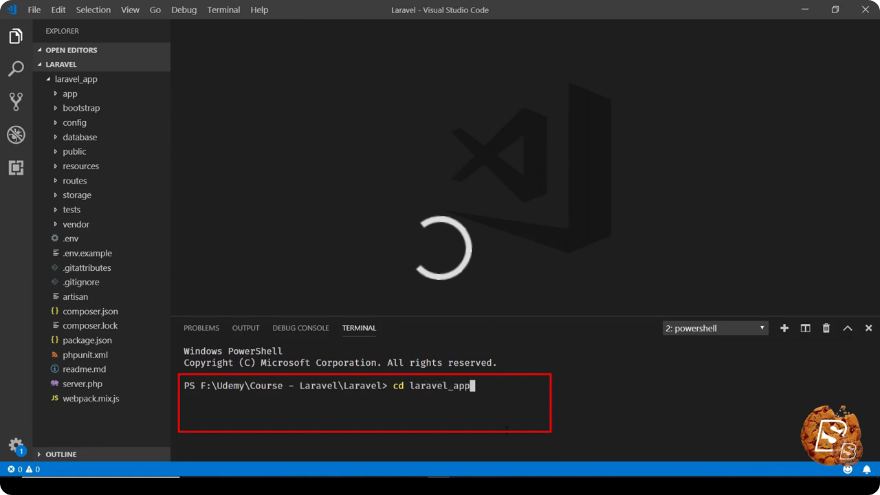Create a new terminal with plus icon
The image size is (880, 495).
coord(784,328)
